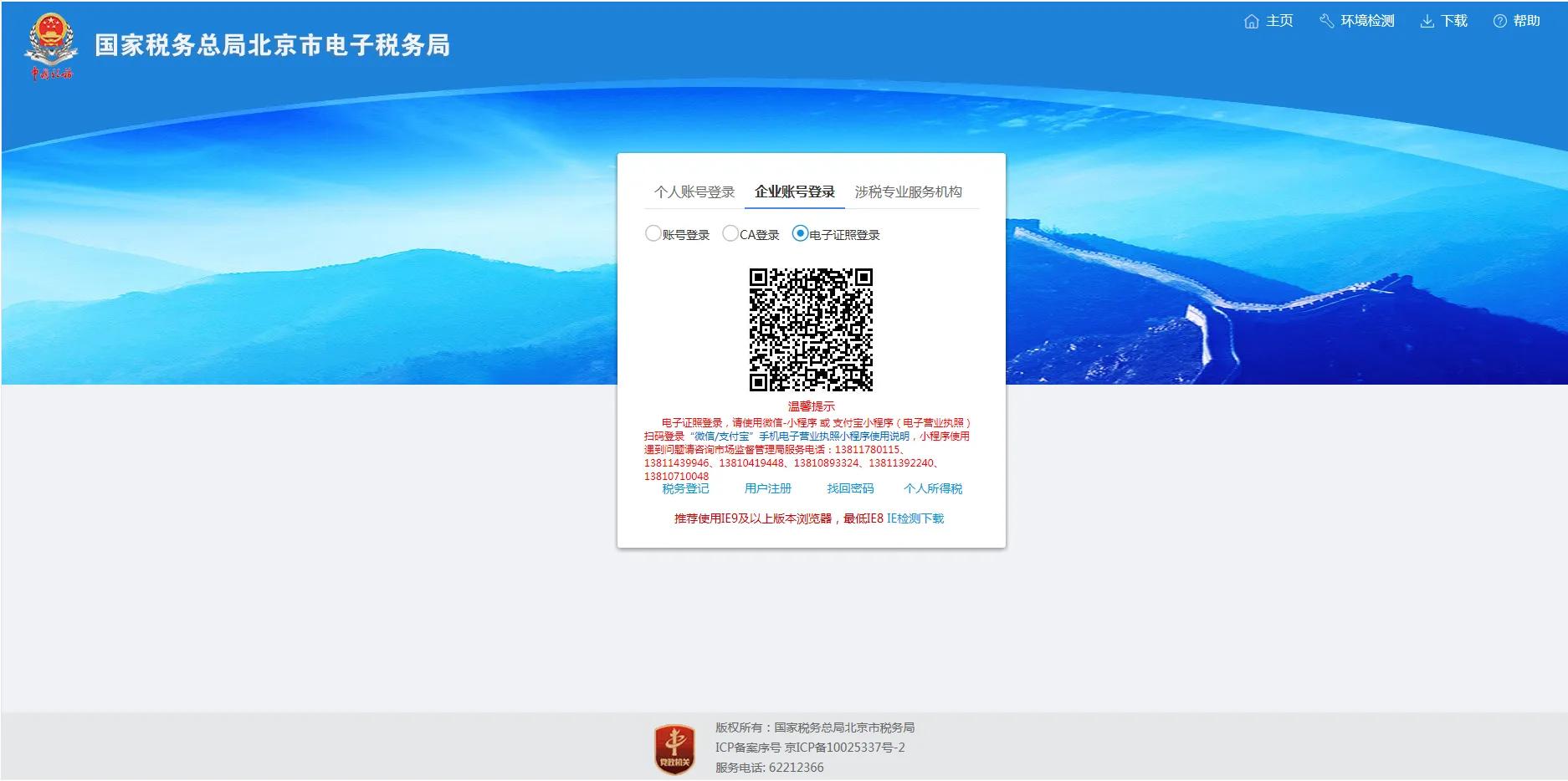This screenshot has height=781, width=1568.
Task: Click 用户注册 to register an account
Action: coord(767,488)
